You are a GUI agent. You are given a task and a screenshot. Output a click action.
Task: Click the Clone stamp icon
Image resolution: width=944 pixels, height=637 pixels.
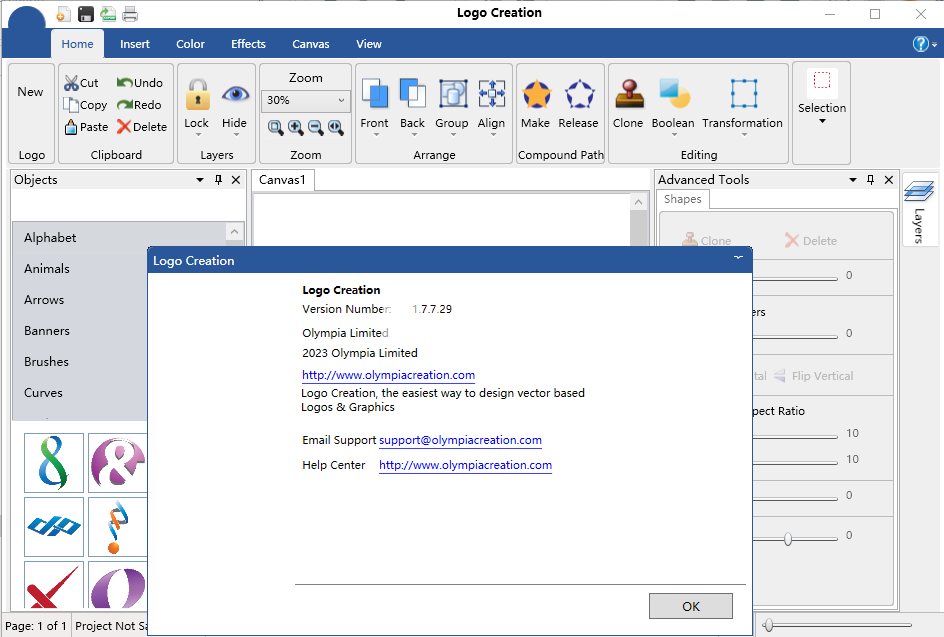pyautogui.click(x=629, y=93)
